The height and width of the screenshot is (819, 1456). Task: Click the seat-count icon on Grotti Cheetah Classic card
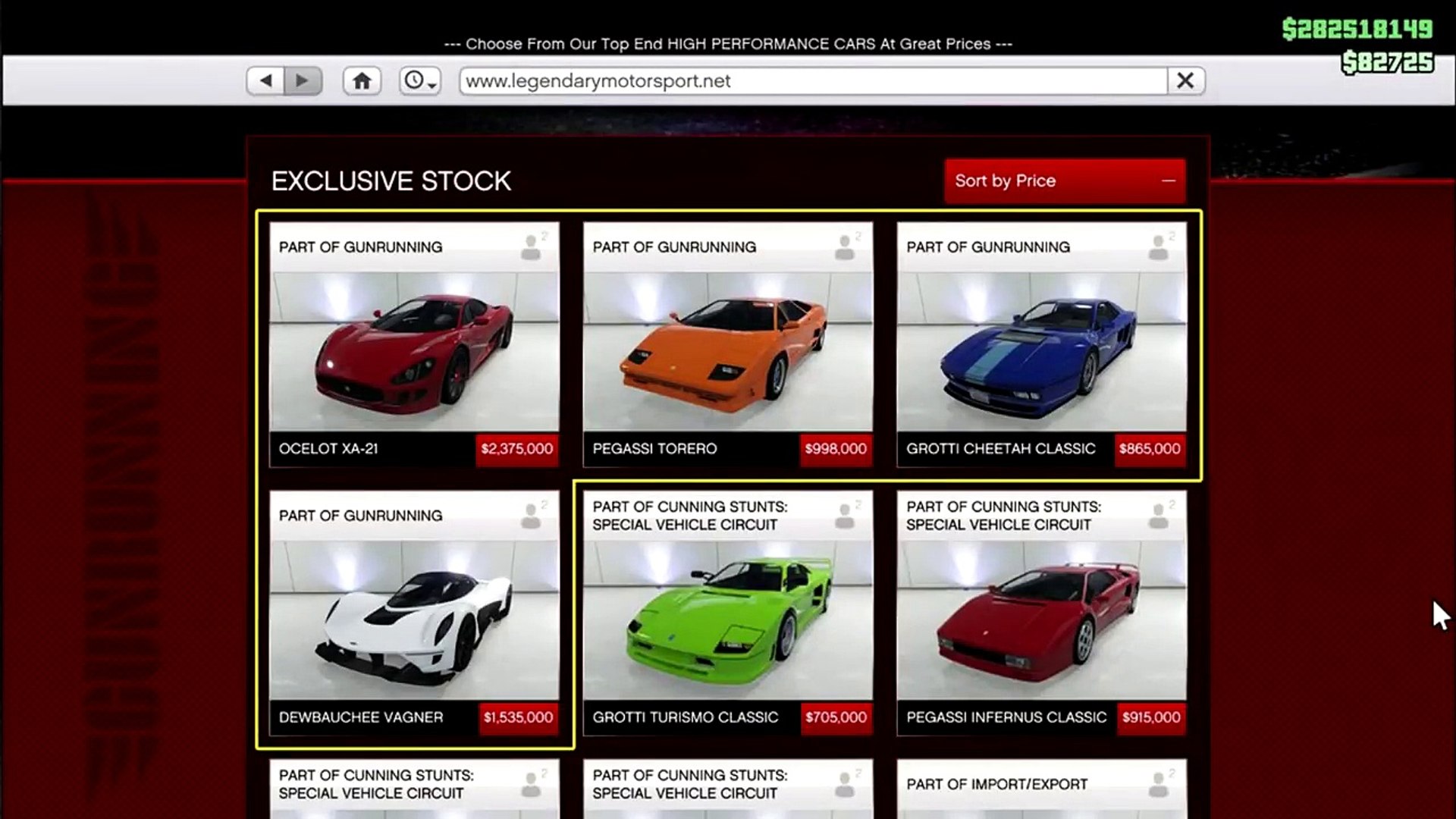click(x=1161, y=246)
